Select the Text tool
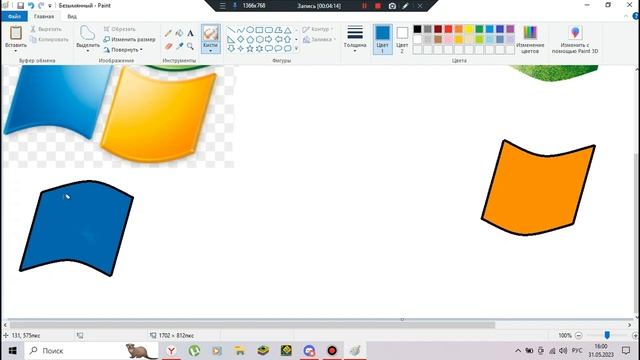 coord(190,33)
